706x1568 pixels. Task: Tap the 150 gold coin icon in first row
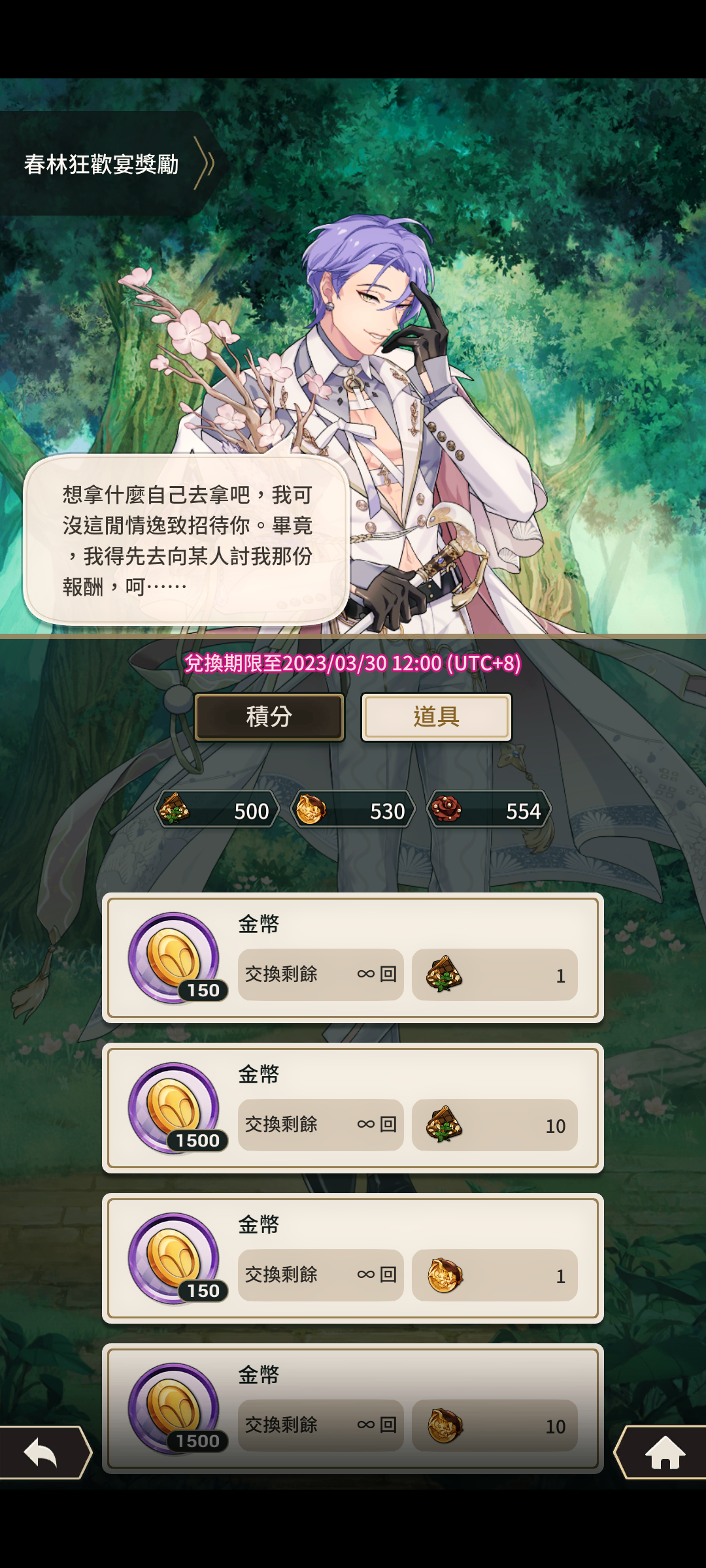click(x=175, y=958)
